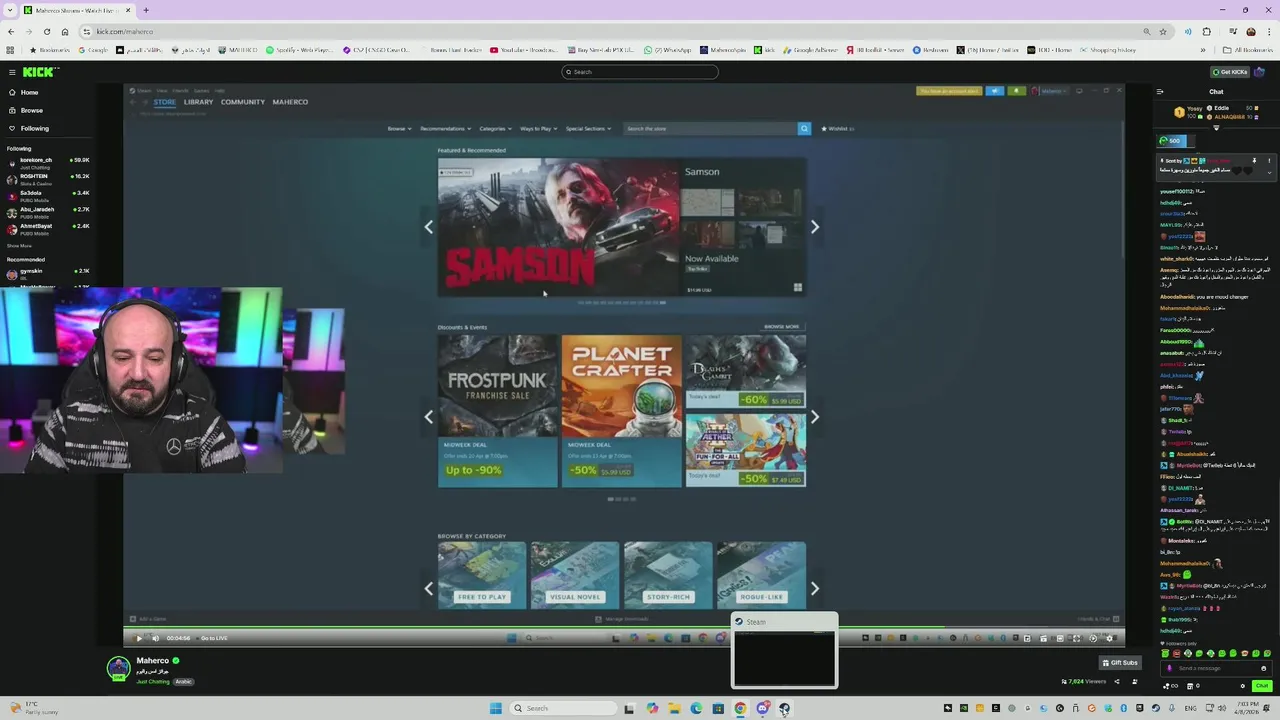Open Special Sections dropdown
Screen dimensions: 1280x720
(588, 128)
